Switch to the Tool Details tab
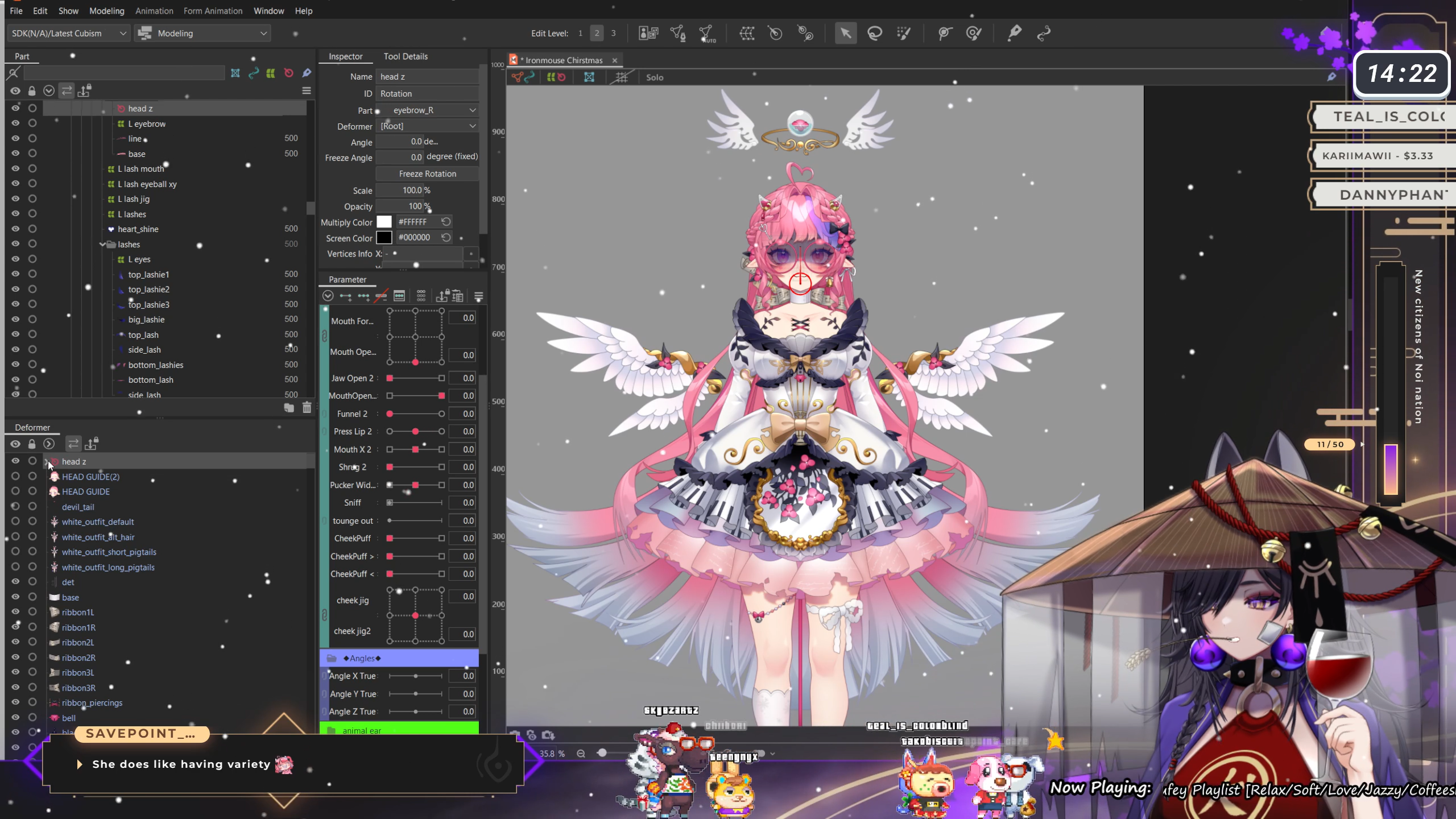Image resolution: width=1456 pixels, height=819 pixels. [405, 56]
